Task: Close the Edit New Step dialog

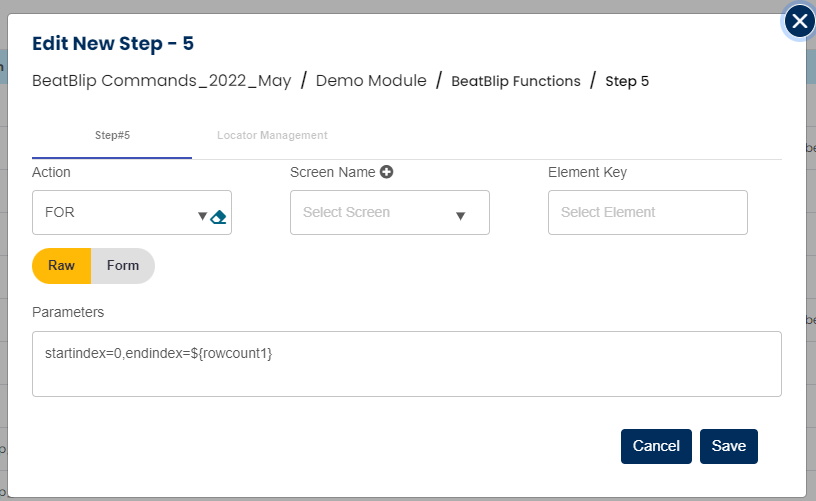Action: (798, 21)
